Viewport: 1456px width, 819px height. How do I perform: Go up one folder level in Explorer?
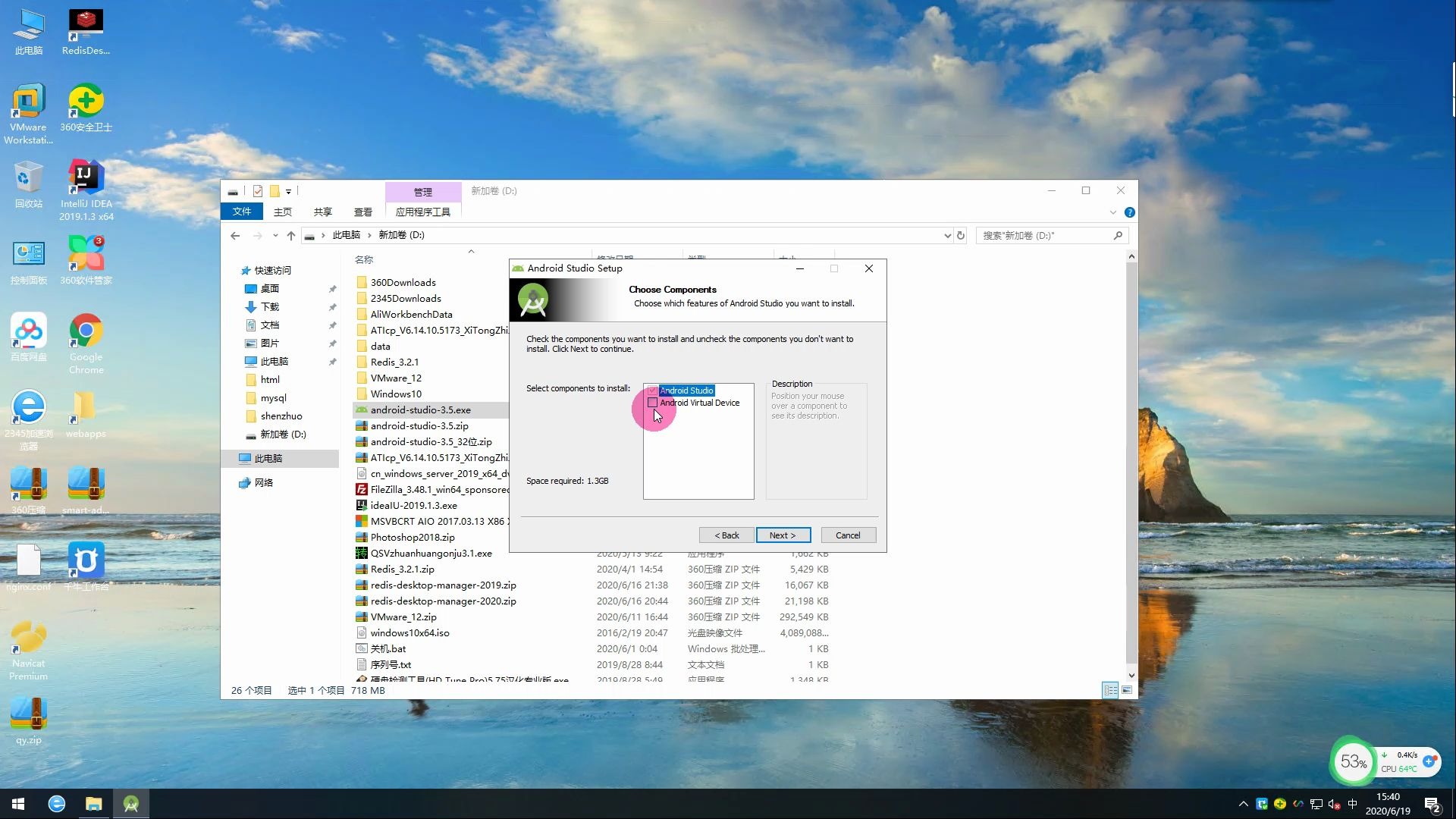[x=291, y=236]
